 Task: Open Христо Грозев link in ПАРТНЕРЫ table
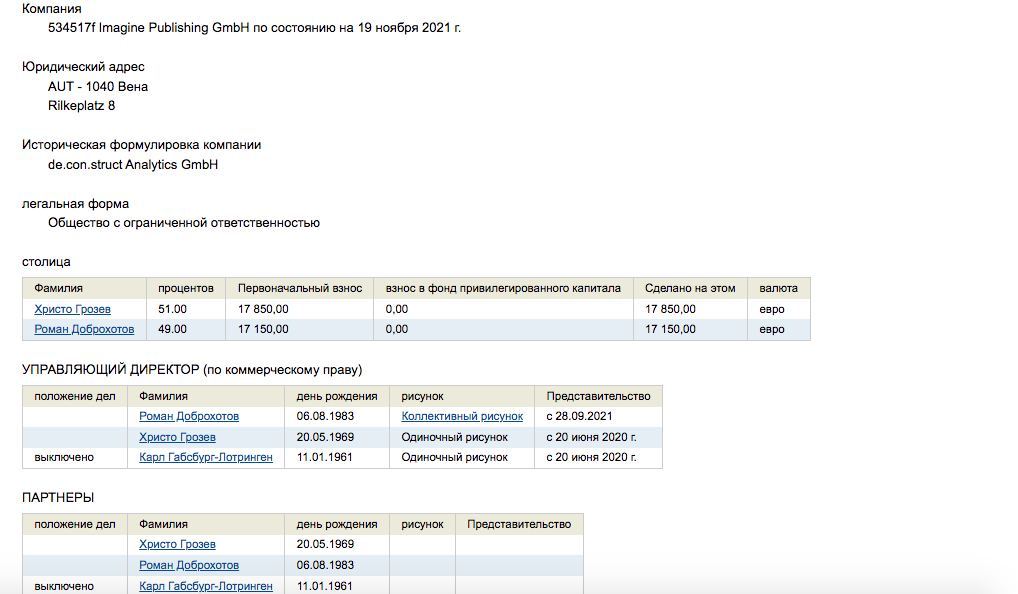(x=177, y=544)
